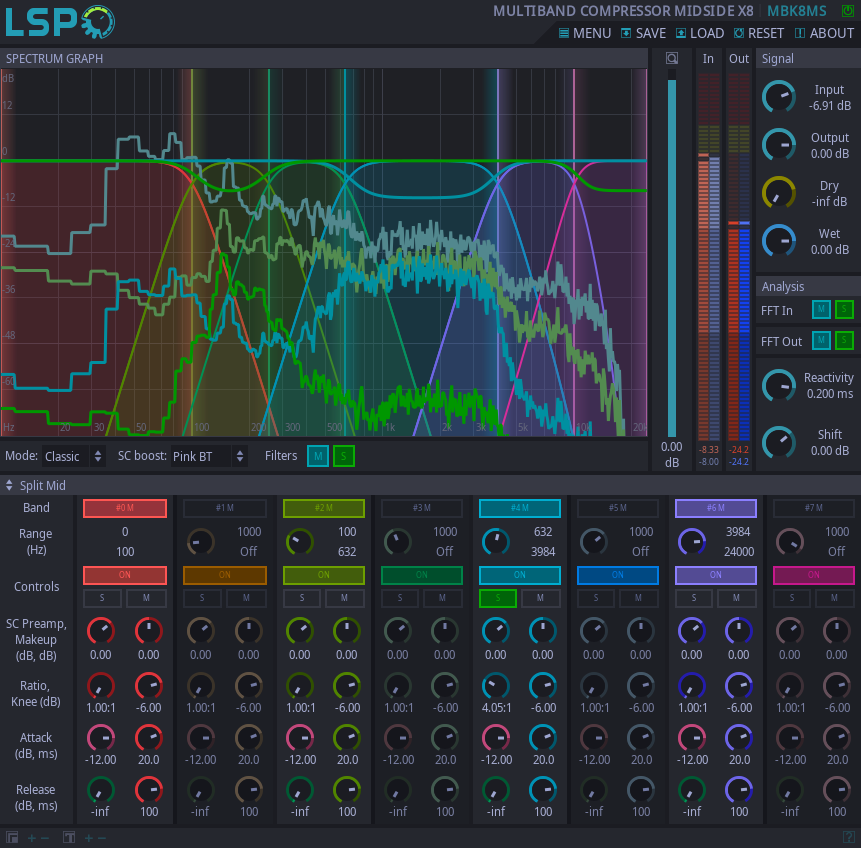Toggle FFT In S analysis

point(844,310)
